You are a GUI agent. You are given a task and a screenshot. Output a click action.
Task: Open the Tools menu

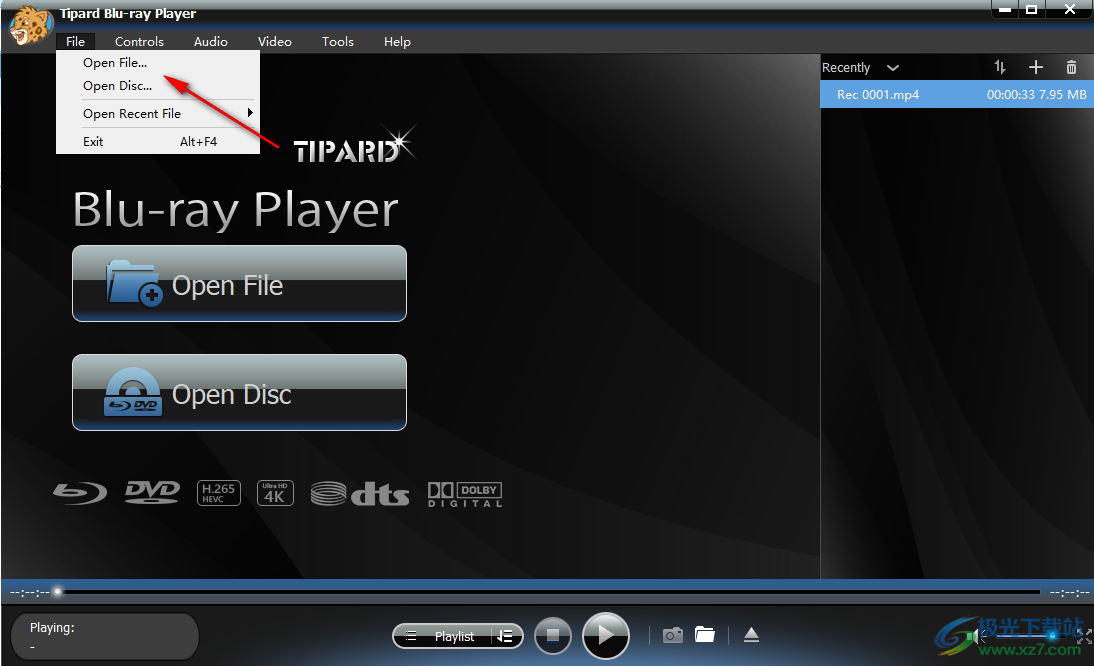338,41
